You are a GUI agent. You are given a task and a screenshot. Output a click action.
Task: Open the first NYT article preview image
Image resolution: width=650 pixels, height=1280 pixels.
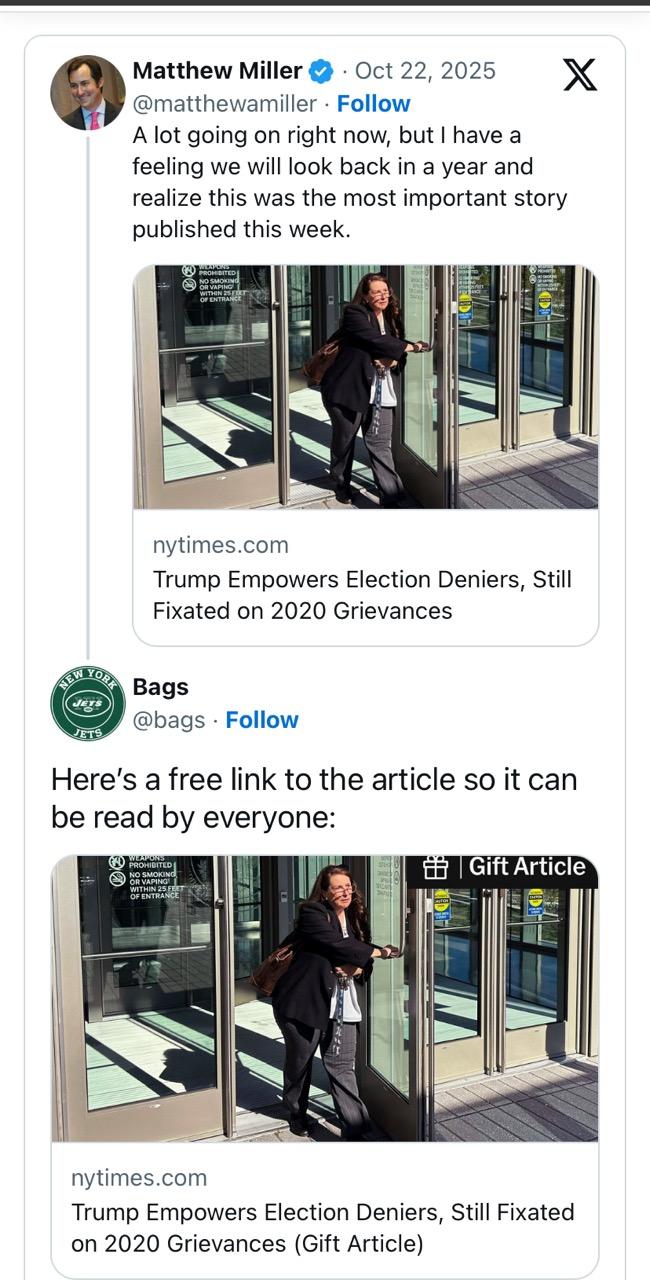(365, 387)
